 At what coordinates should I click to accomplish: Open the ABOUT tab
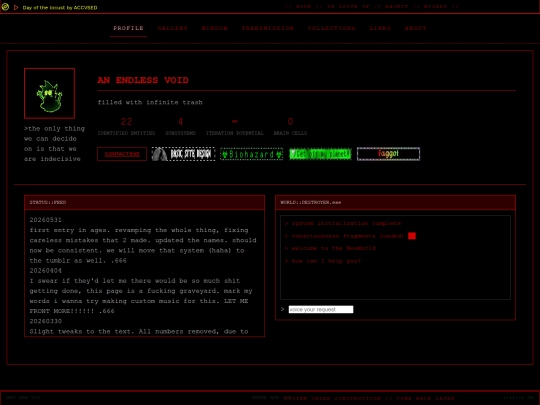tap(415, 28)
